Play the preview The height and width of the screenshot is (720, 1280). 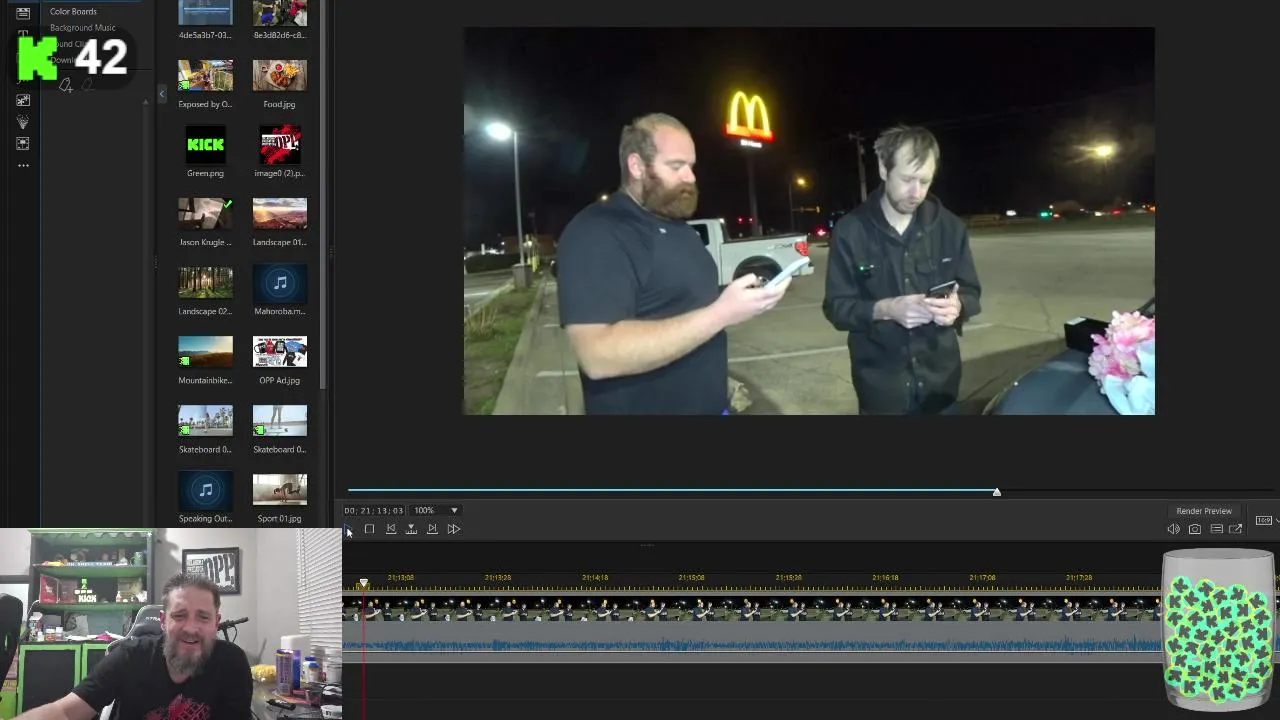click(348, 529)
